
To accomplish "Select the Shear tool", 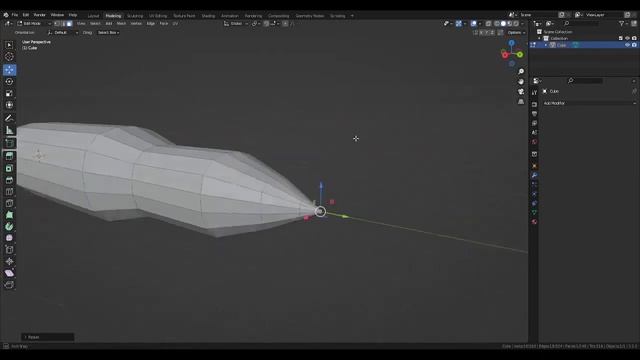I will tap(9, 273).
